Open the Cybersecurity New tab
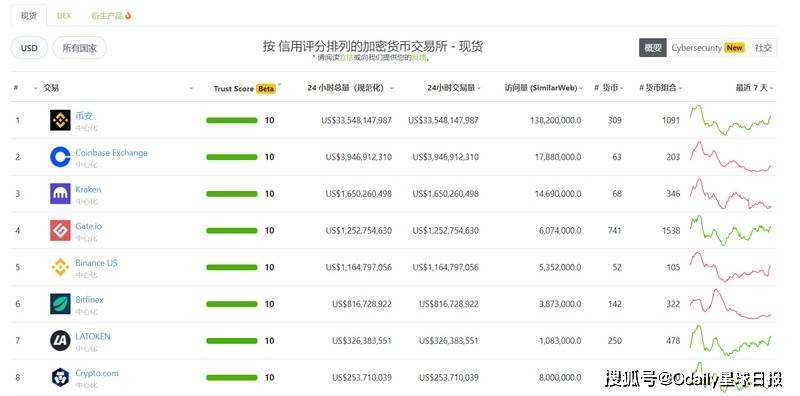 tap(708, 48)
